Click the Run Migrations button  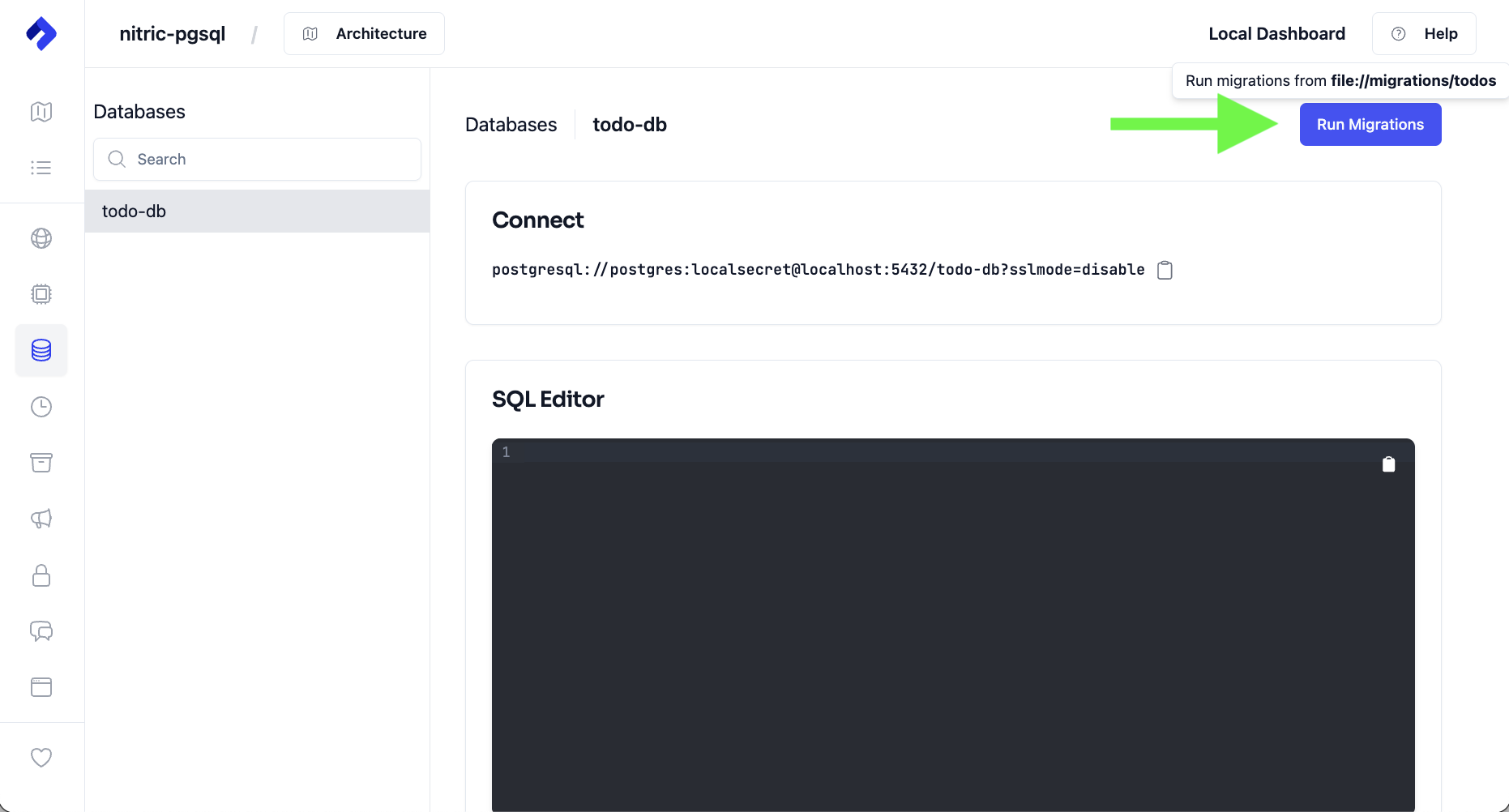pyautogui.click(x=1370, y=125)
